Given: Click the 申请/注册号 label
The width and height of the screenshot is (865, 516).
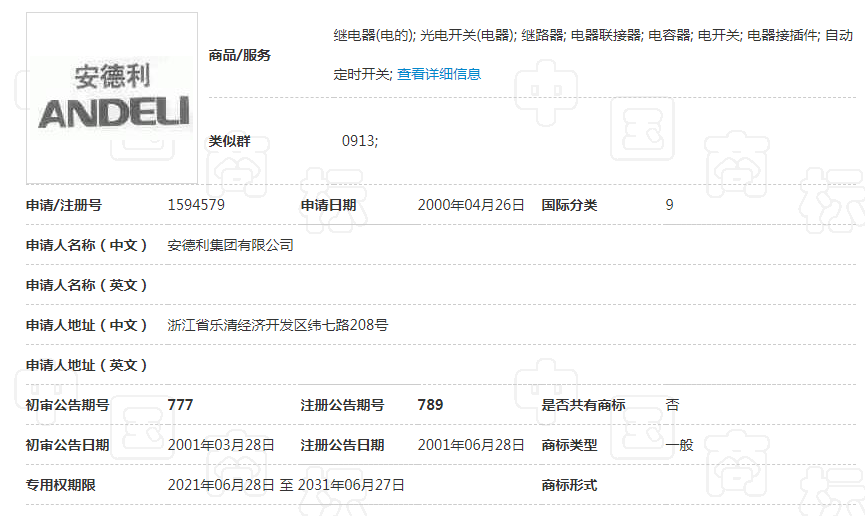Looking at the screenshot, I should pyautogui.click(x=64, y=205).
